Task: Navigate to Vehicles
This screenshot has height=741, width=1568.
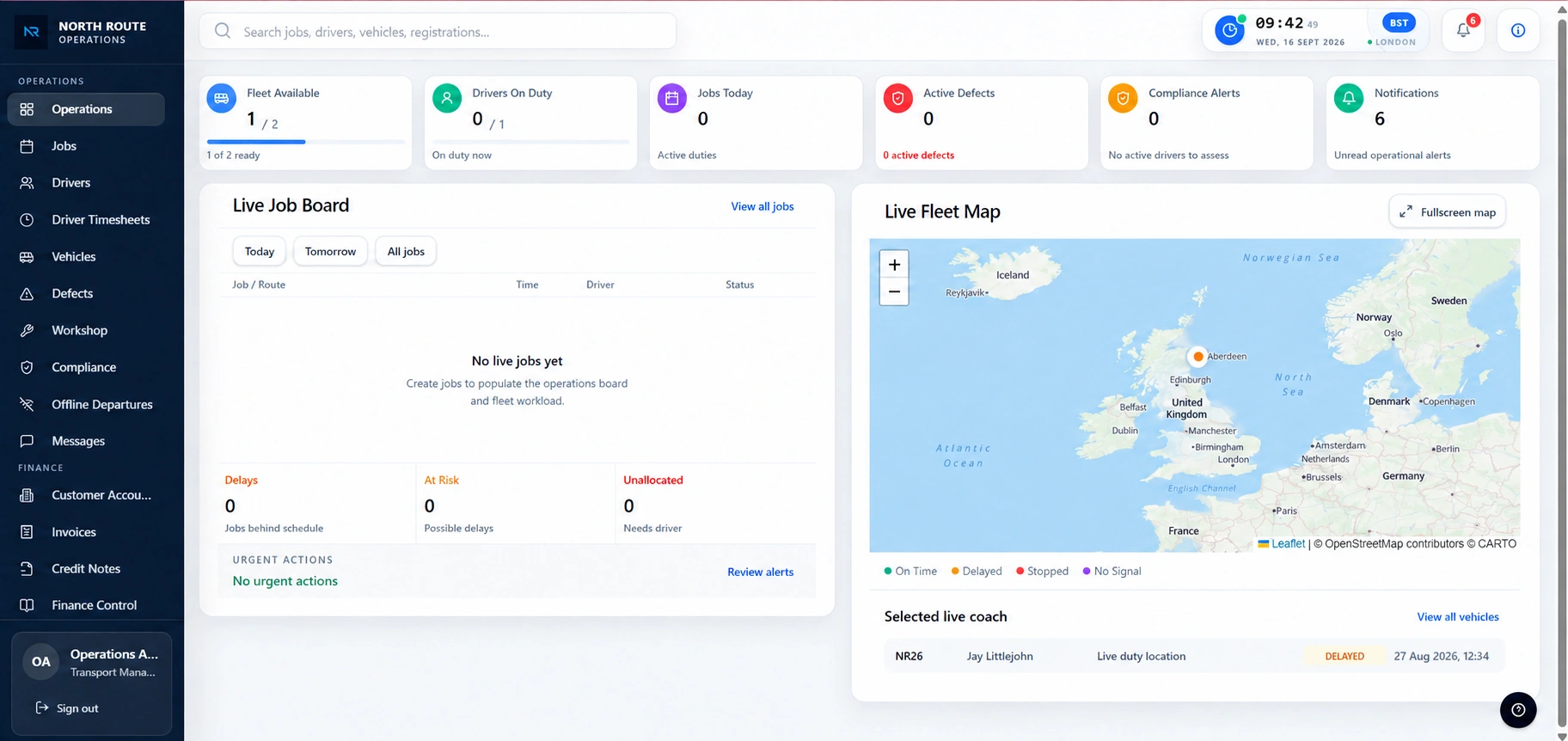Action: pyautogui.click(x=86, y=257)
